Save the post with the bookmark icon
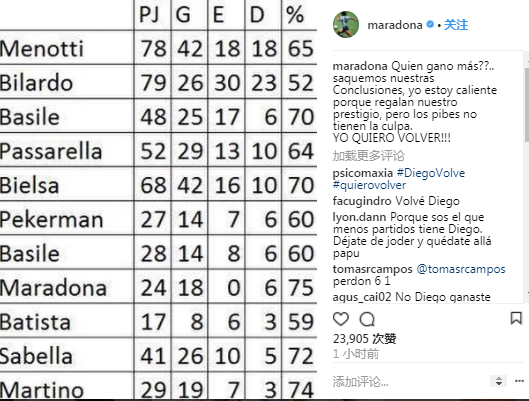Image resolution: width=529 pixels, height=401 pixels. [516, 318]
